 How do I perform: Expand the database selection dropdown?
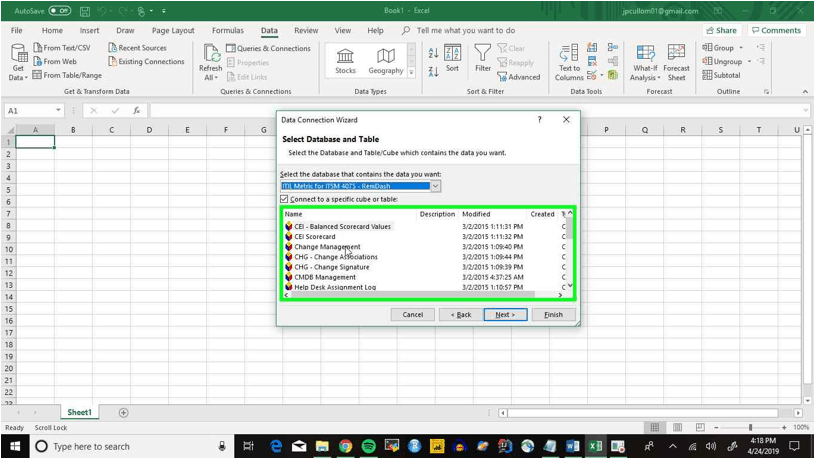(436, 186)
